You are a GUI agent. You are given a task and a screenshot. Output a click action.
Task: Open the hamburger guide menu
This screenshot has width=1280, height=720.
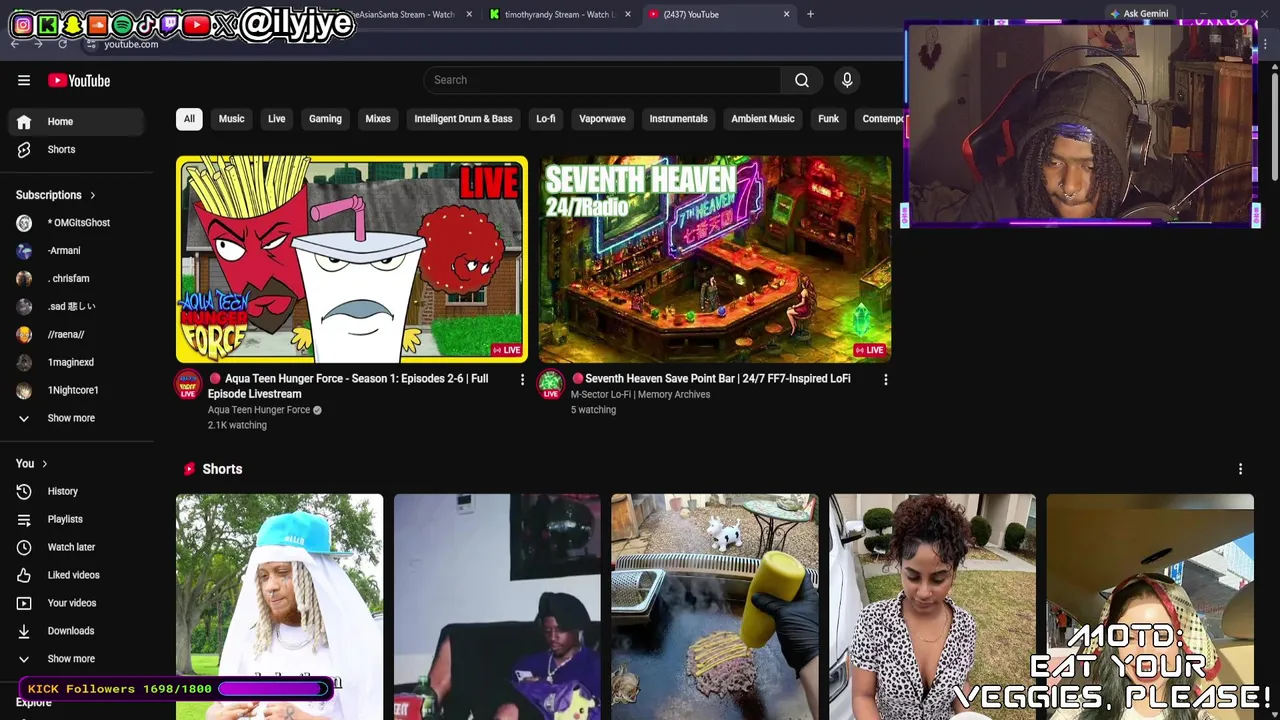click(24, 80)
